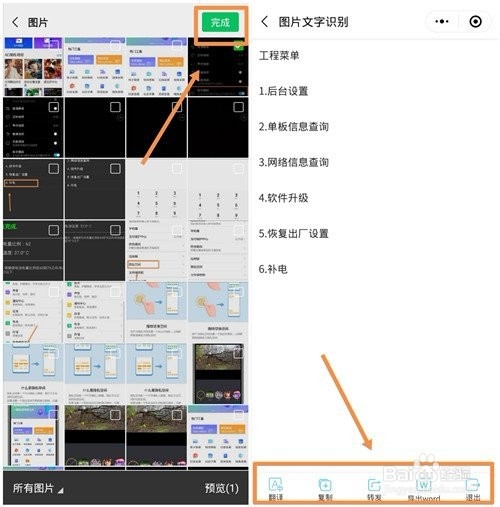Tap the 图片 gallery title
The height and width of the screenshot is (507, 500).
point(38,22)
